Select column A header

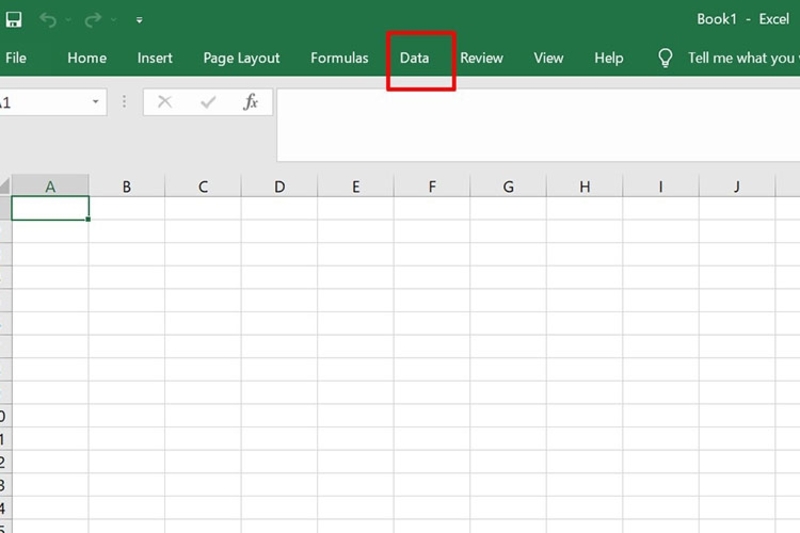pos(50,186)
